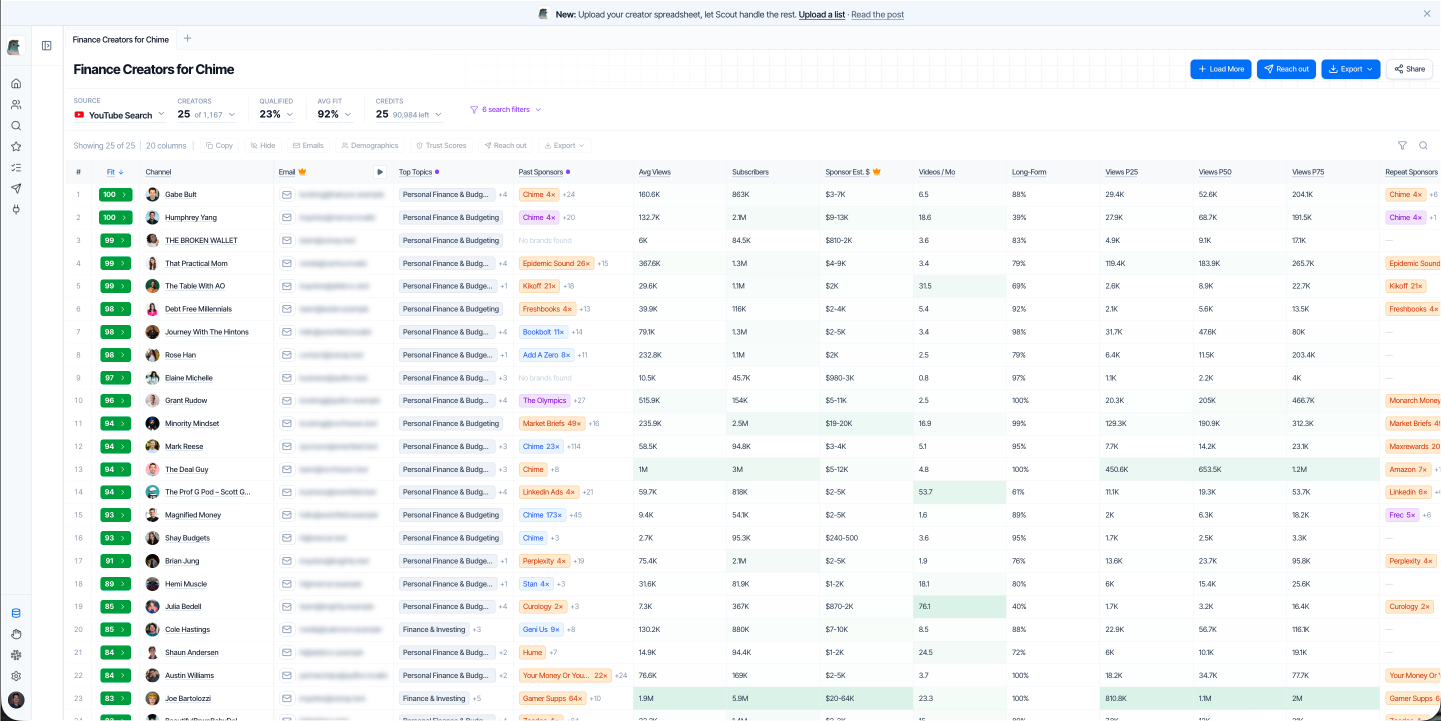Viewport: 1441px width, 721px height.
Task: Click the Trust Scores toolbar button
Action: coord(441,145)
